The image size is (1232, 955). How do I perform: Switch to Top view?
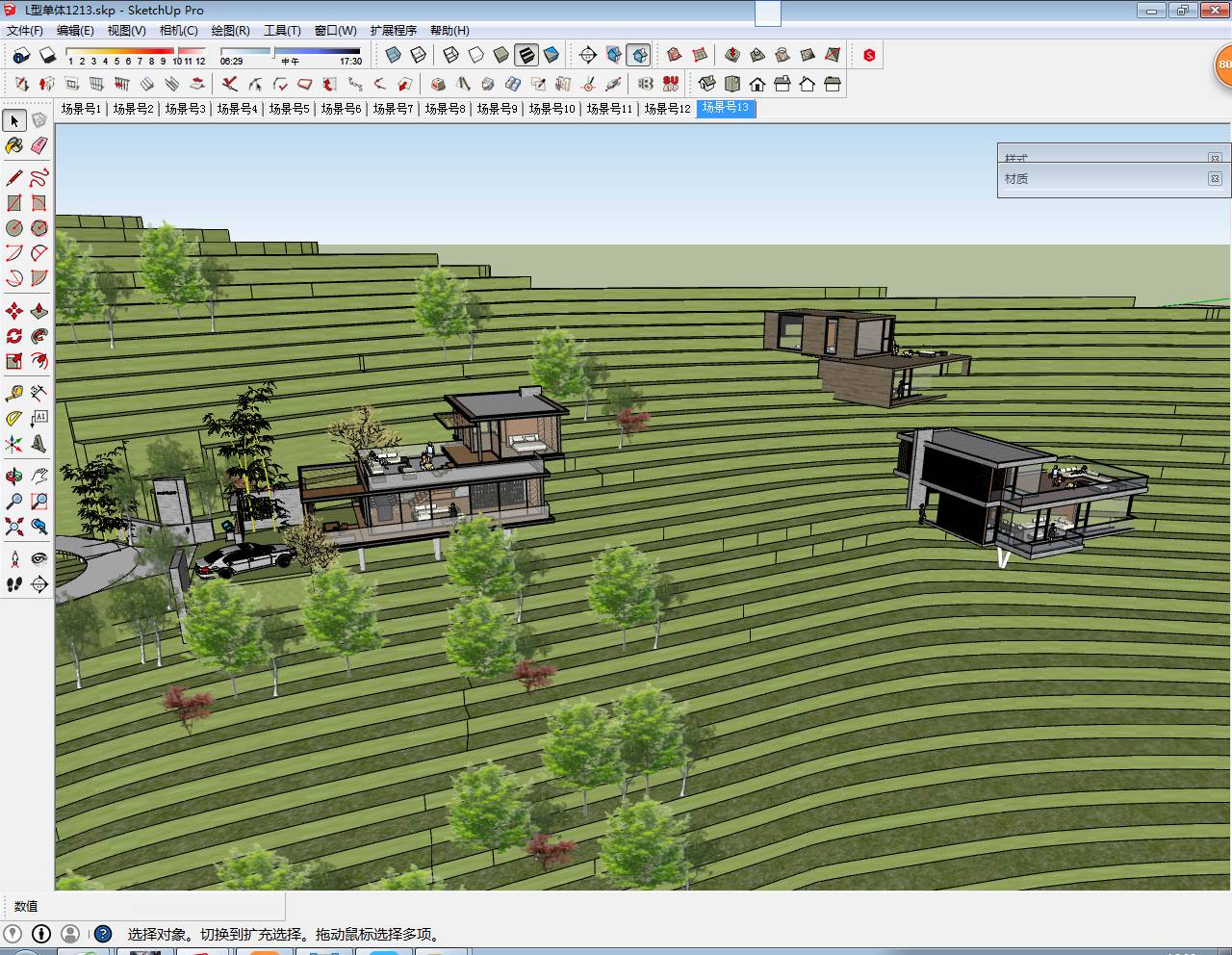click(732, 84)
